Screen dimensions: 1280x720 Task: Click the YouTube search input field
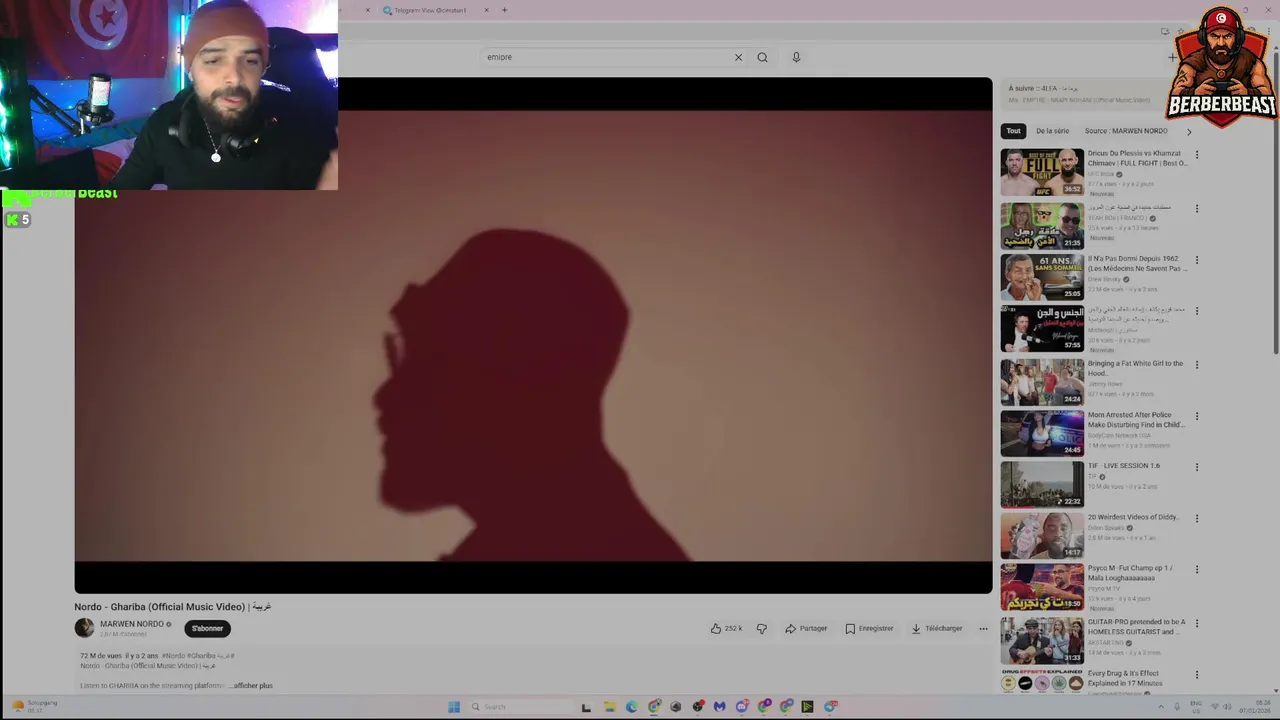point(607,57)
